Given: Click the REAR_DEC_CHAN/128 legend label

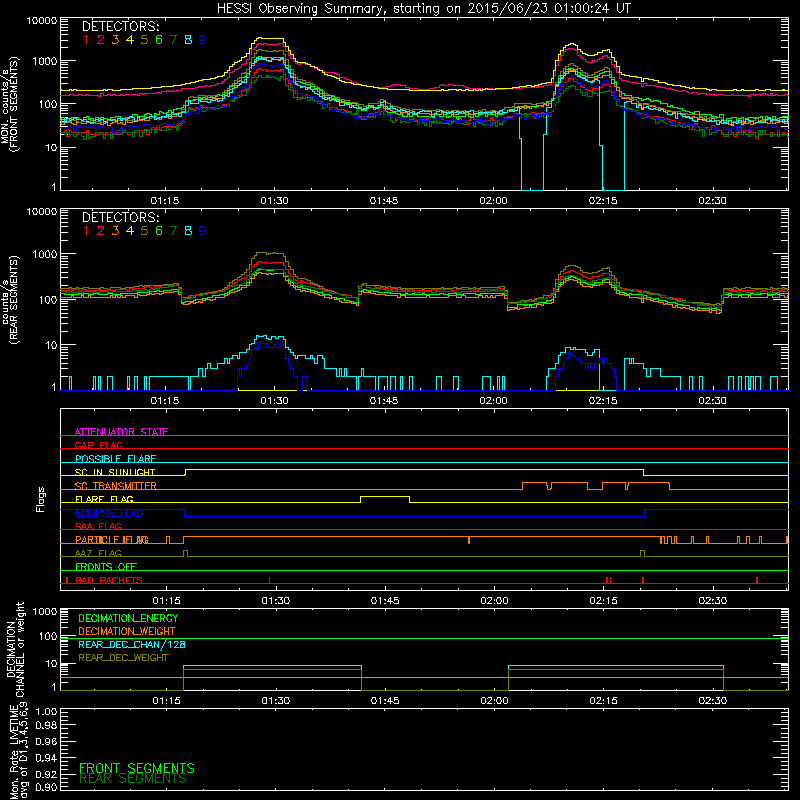Looking at the screenshot, I should [x=132, y=645].
